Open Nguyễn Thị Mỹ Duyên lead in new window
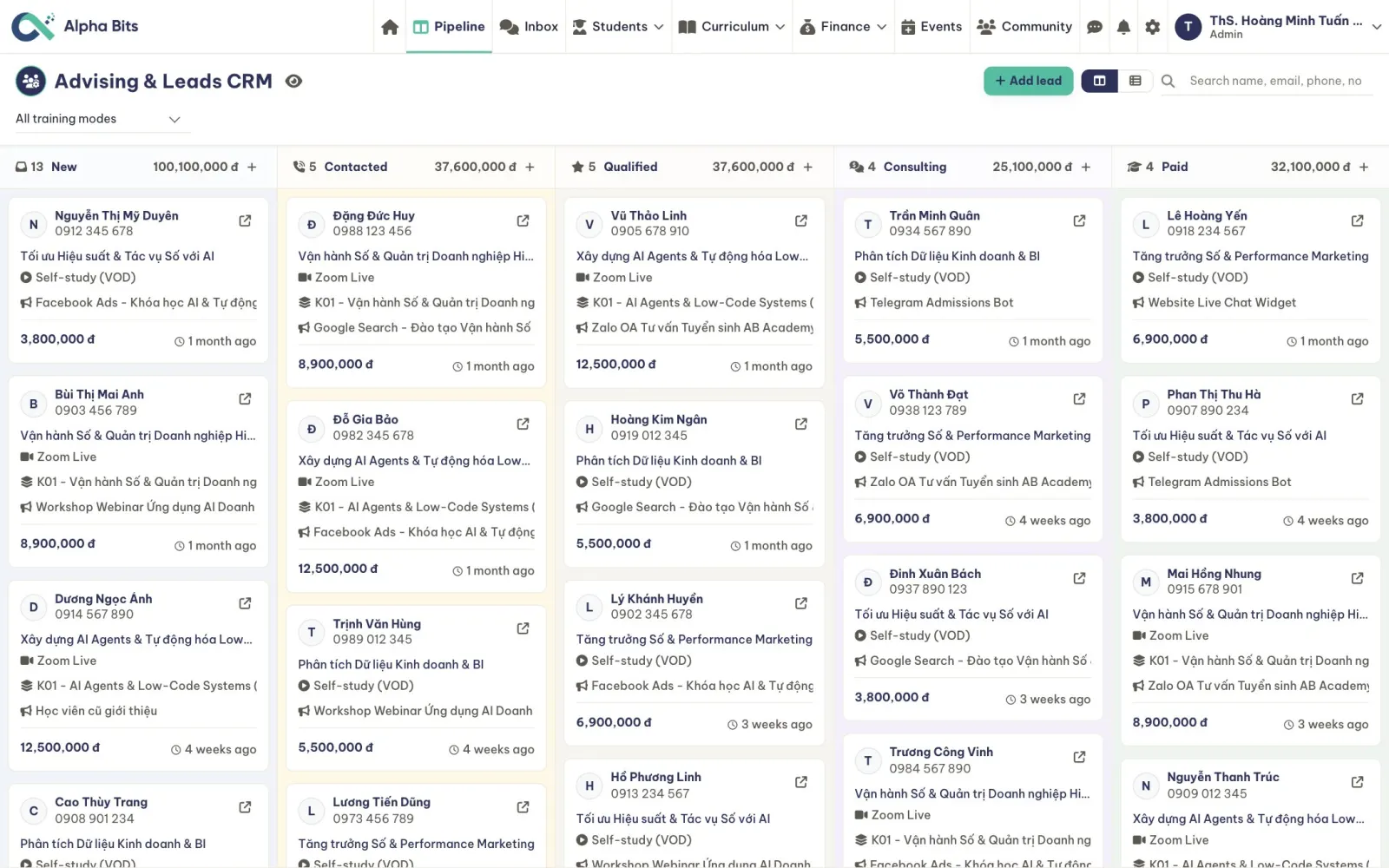The height and width of the screenshot is (868, 1389). coord(245,221)
